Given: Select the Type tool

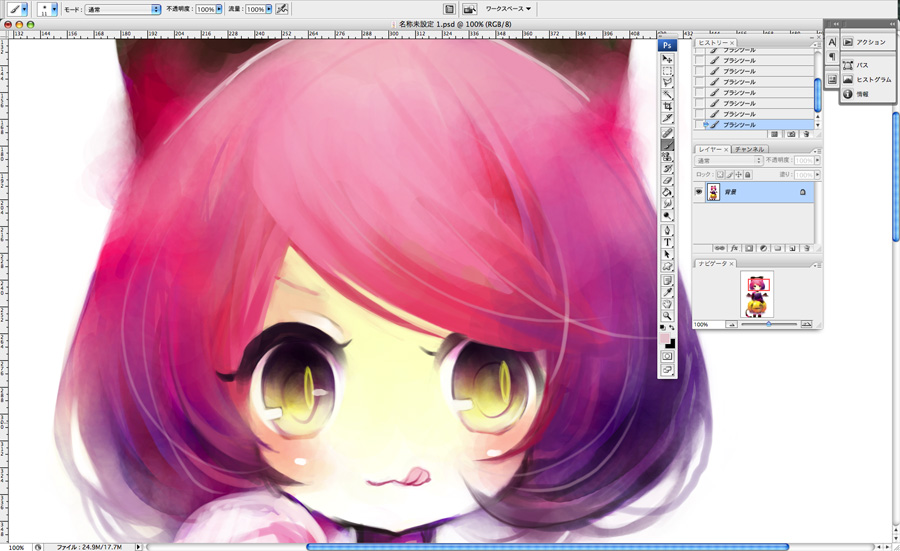Looking at the screenshot, I should pyautogui.click(x=667, y=242).
